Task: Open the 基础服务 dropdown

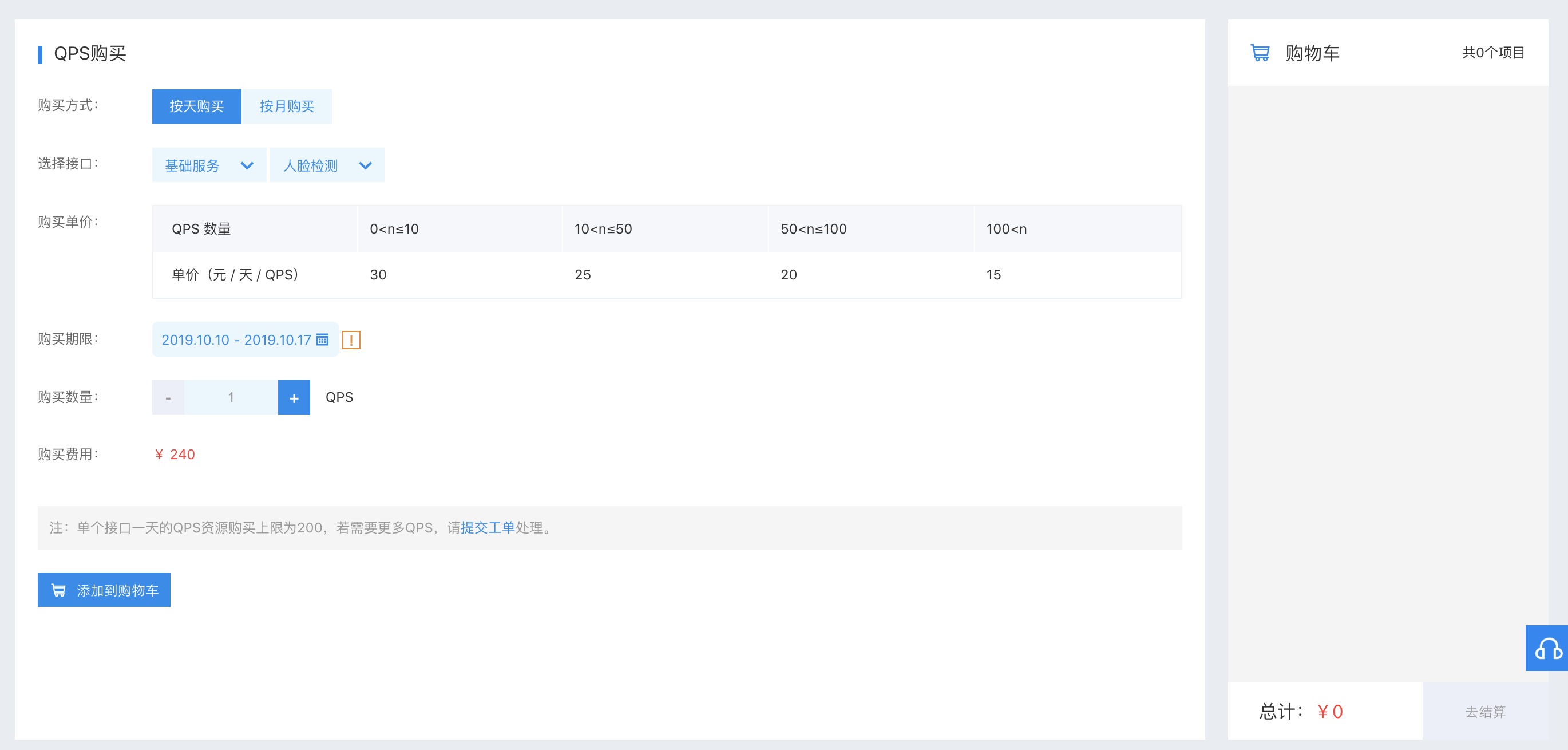Action: (209, 165)
